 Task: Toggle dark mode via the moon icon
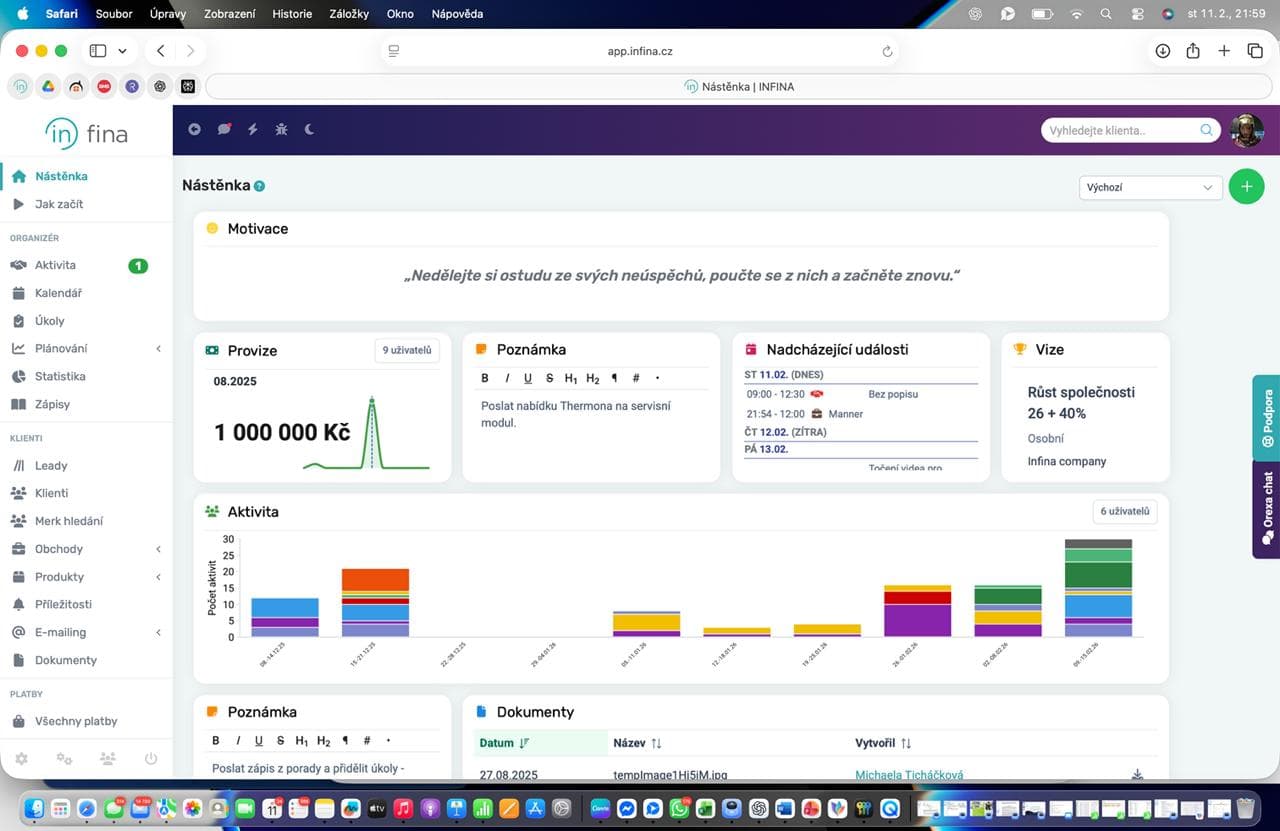tap(308, 129)
